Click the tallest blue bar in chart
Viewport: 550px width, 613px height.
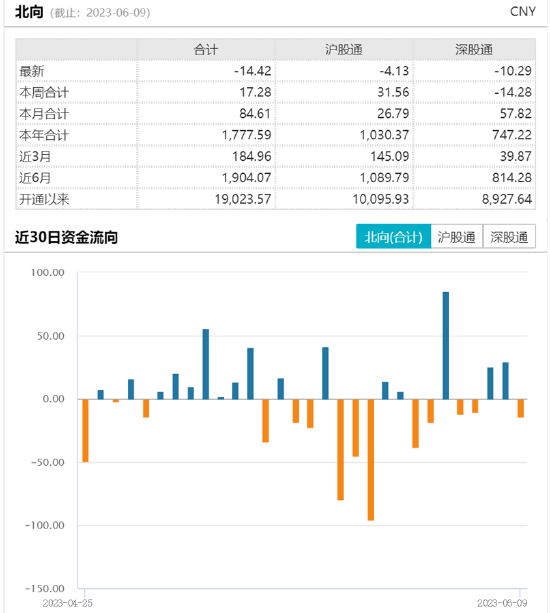[x=446, y=346]
